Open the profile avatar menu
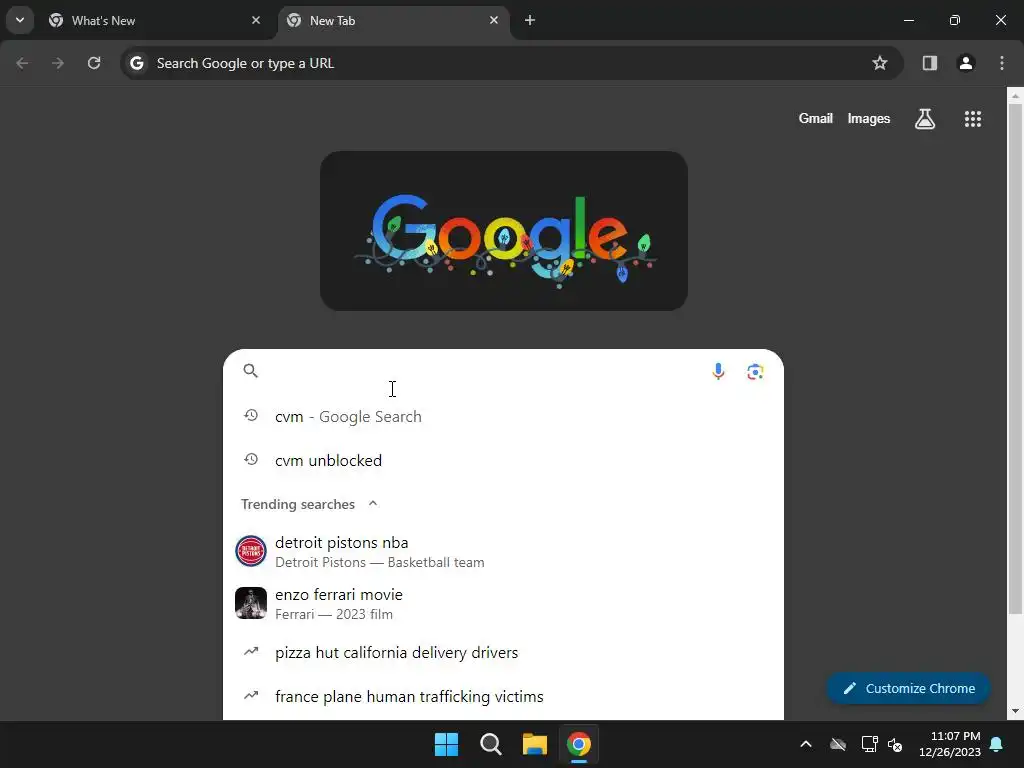The height and width of the screenshot is (768, 1024). (965, 63)
